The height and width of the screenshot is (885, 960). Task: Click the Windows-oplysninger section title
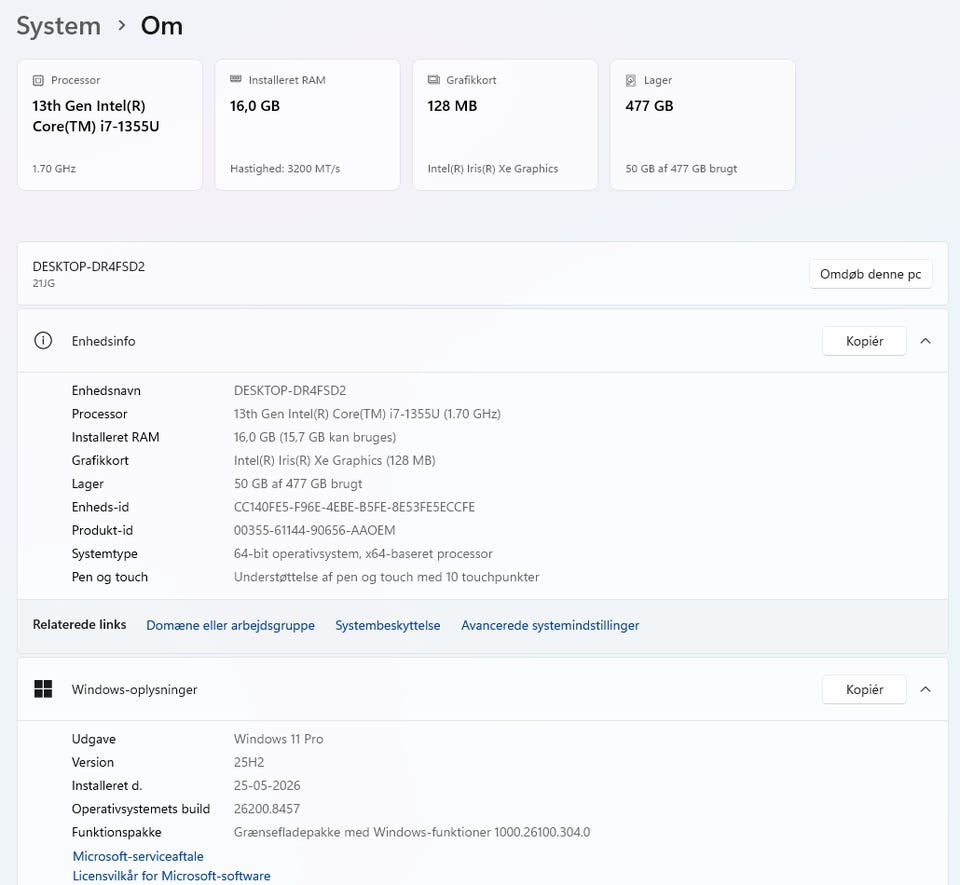[x=134, y=689]
